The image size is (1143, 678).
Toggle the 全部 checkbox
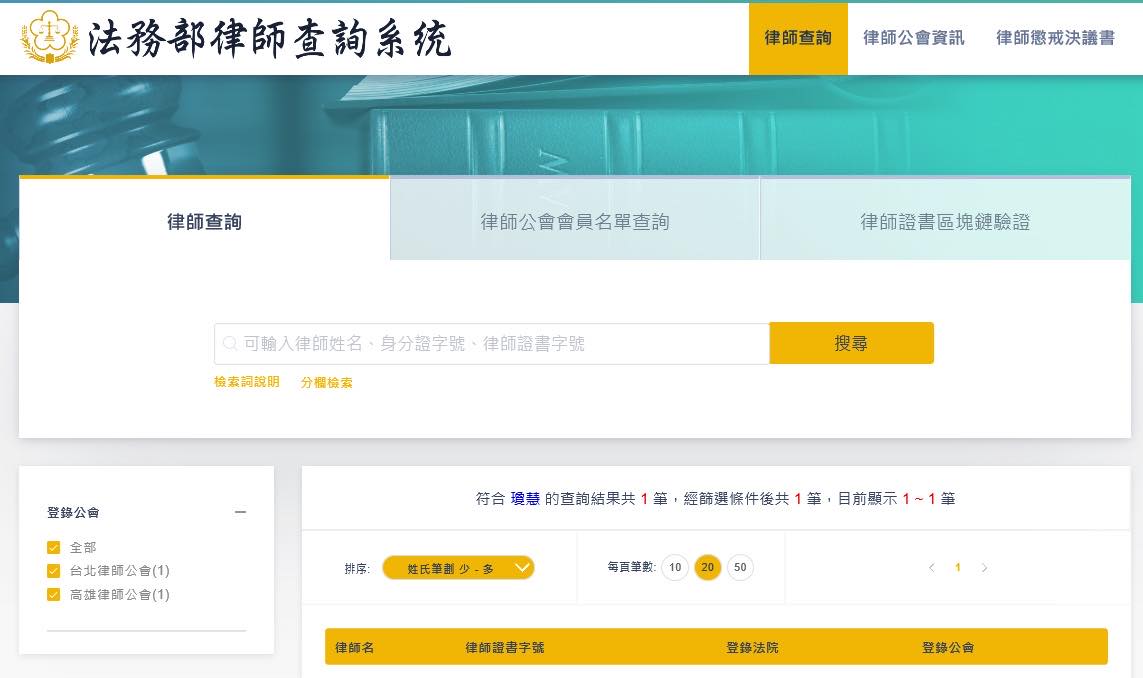click(x=53, y=548)
